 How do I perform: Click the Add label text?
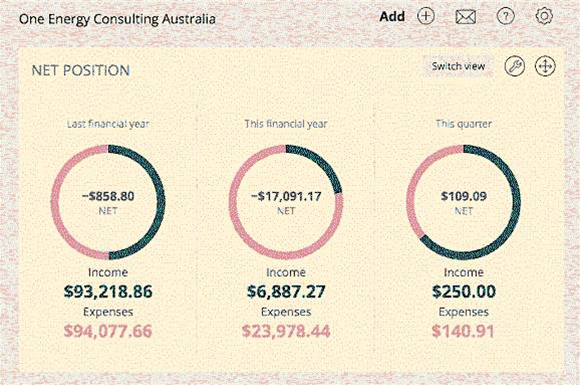tap(392, 17)
